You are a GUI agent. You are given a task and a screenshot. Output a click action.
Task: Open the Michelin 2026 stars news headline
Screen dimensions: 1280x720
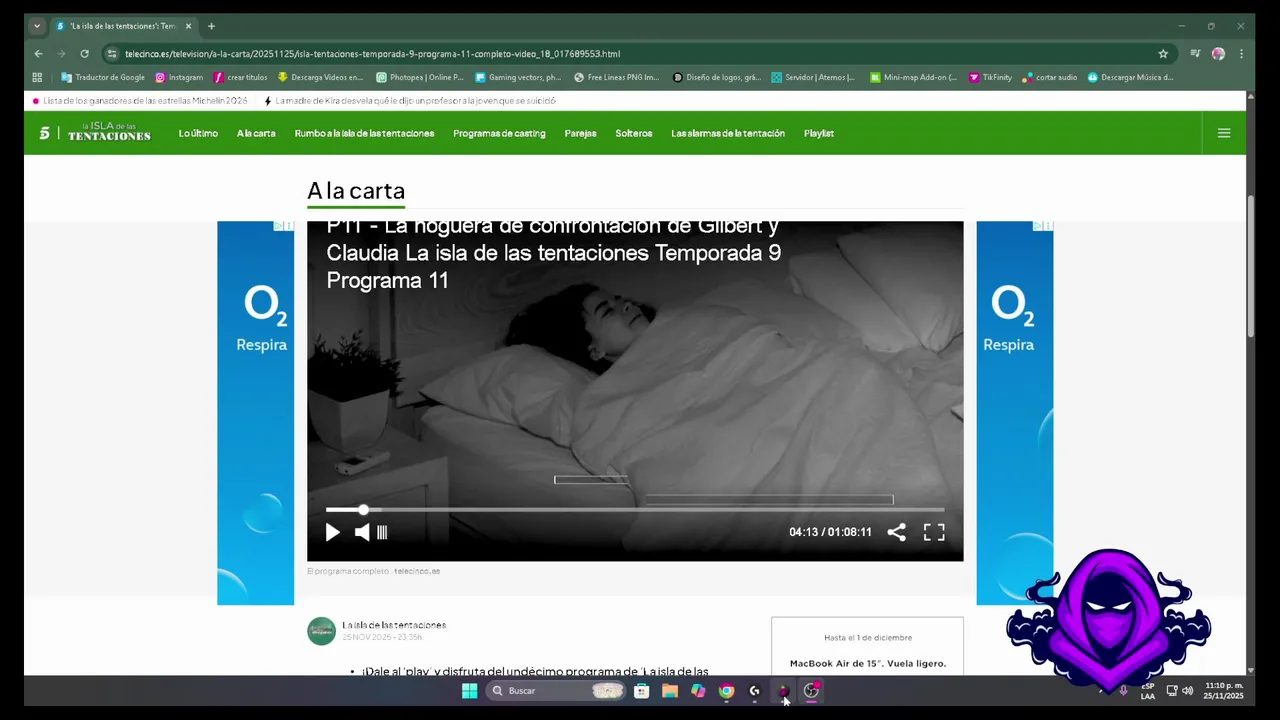pyautogui.click(x=145, y=101)
